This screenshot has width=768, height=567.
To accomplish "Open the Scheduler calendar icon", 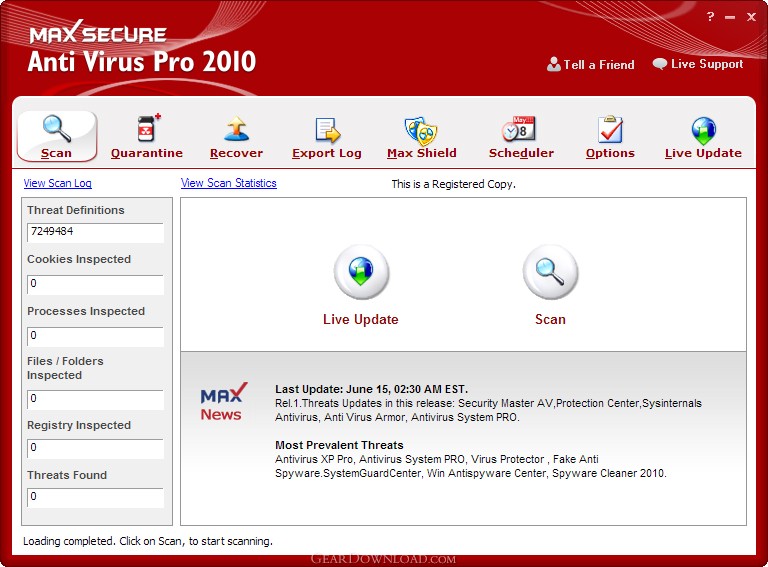I will [x=519, y=129].
